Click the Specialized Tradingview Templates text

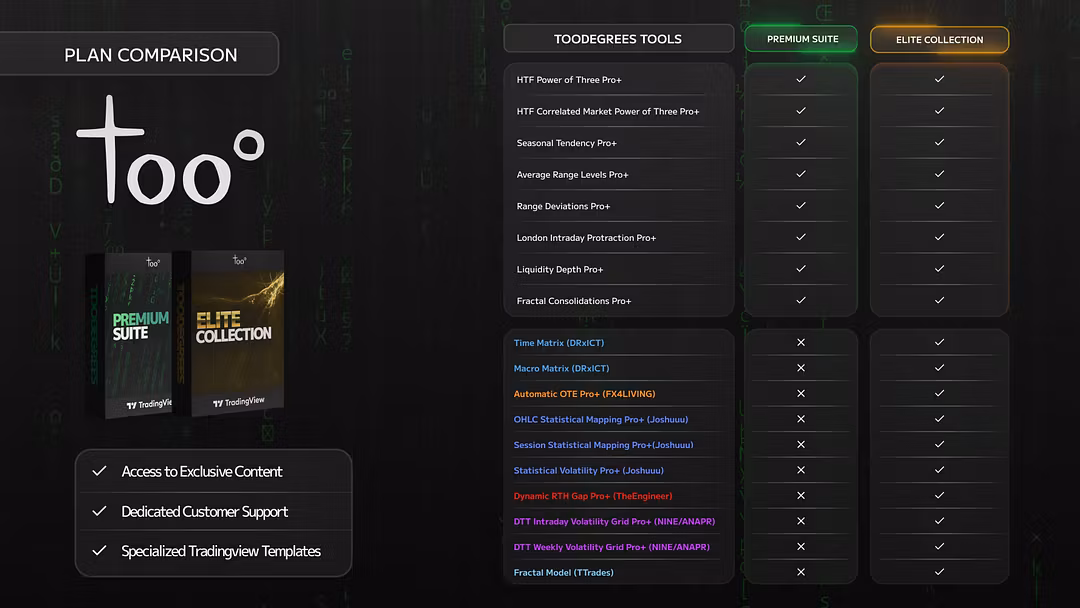[x=221, y=551]
